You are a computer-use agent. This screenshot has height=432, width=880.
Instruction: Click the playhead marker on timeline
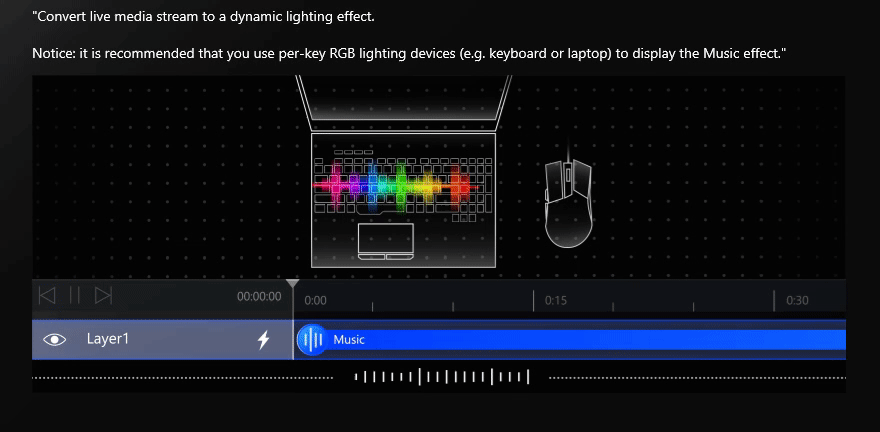[293, 283]
